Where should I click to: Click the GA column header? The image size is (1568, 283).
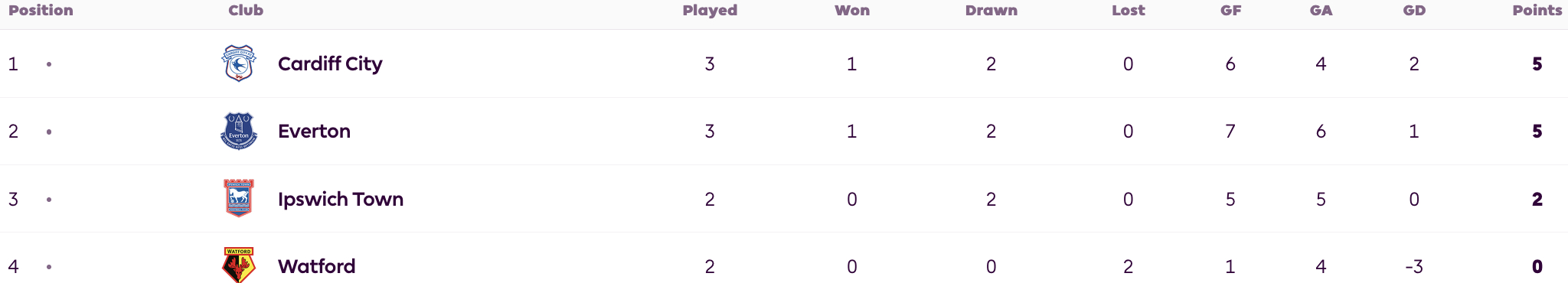point(1321,10)
